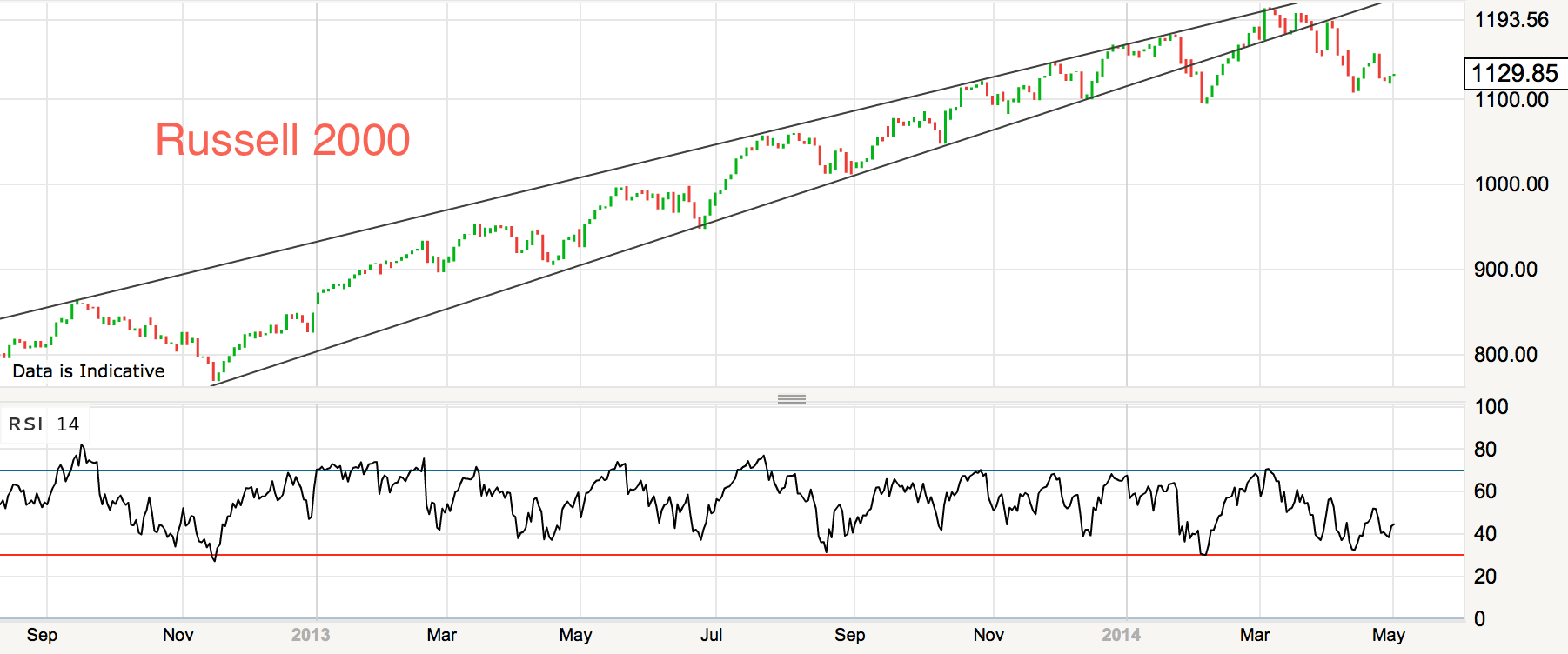Click the RSI axis value 80
Screen dimensions: 1568x654
click(1485, 450)
